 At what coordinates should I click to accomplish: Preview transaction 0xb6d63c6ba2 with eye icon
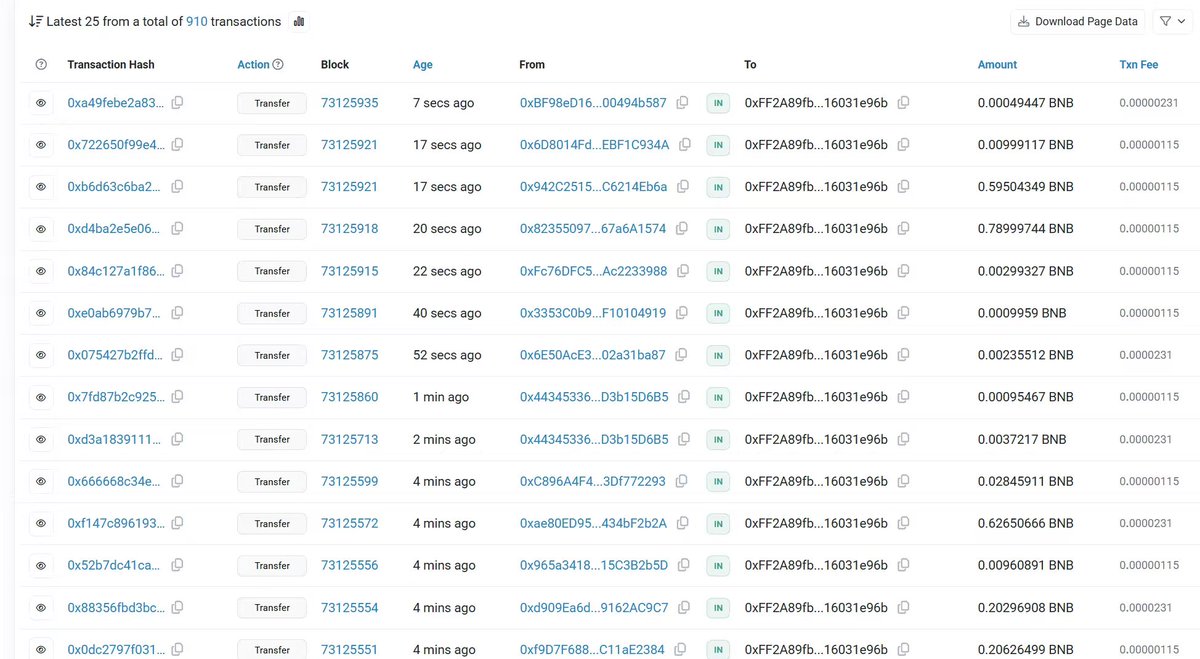(41, 187)
